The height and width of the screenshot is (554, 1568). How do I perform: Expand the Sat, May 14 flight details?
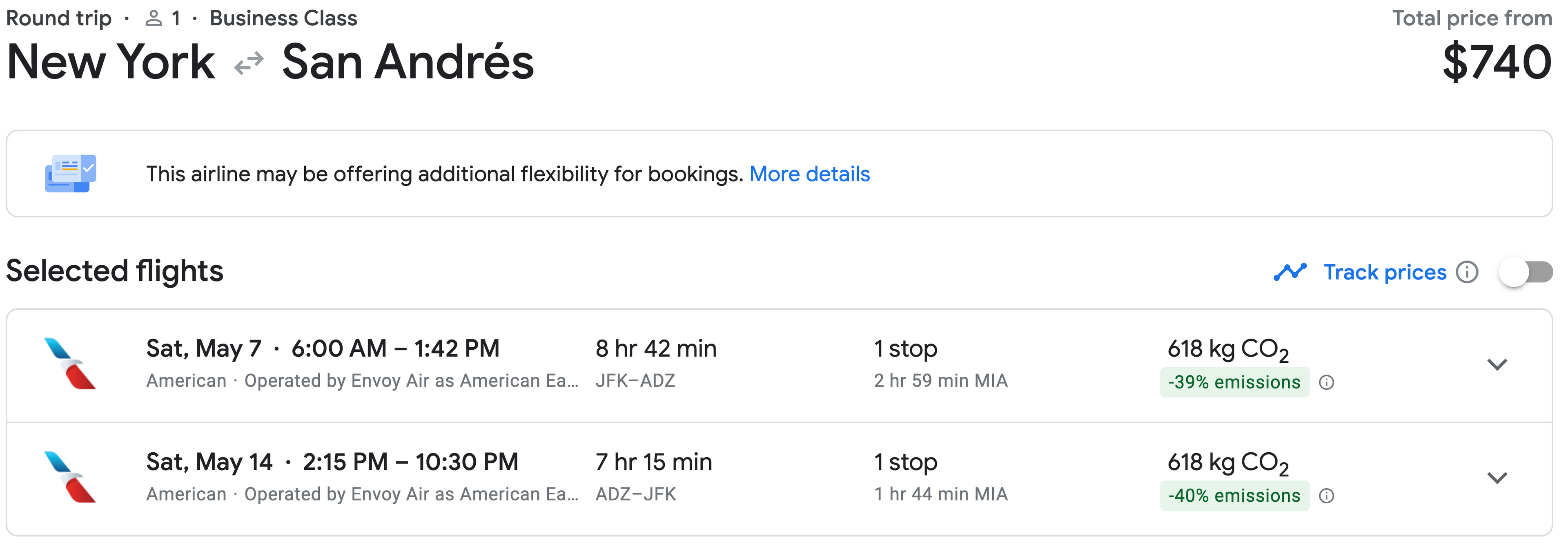coord(1497,478)
